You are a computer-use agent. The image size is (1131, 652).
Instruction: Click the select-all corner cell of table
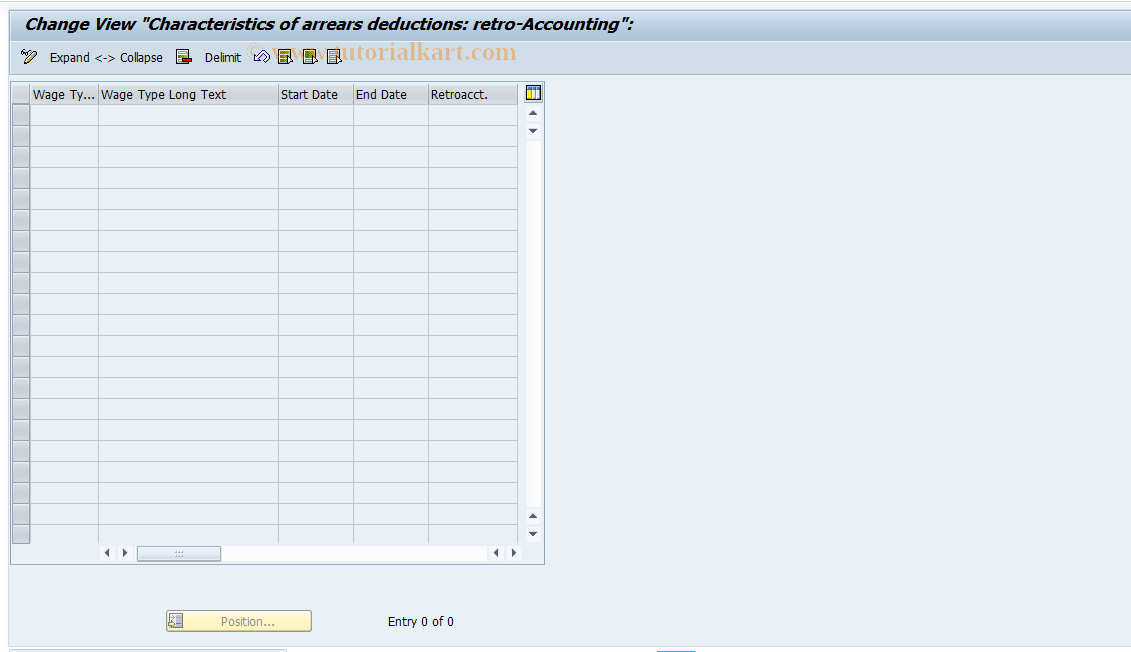pos(21,94)
